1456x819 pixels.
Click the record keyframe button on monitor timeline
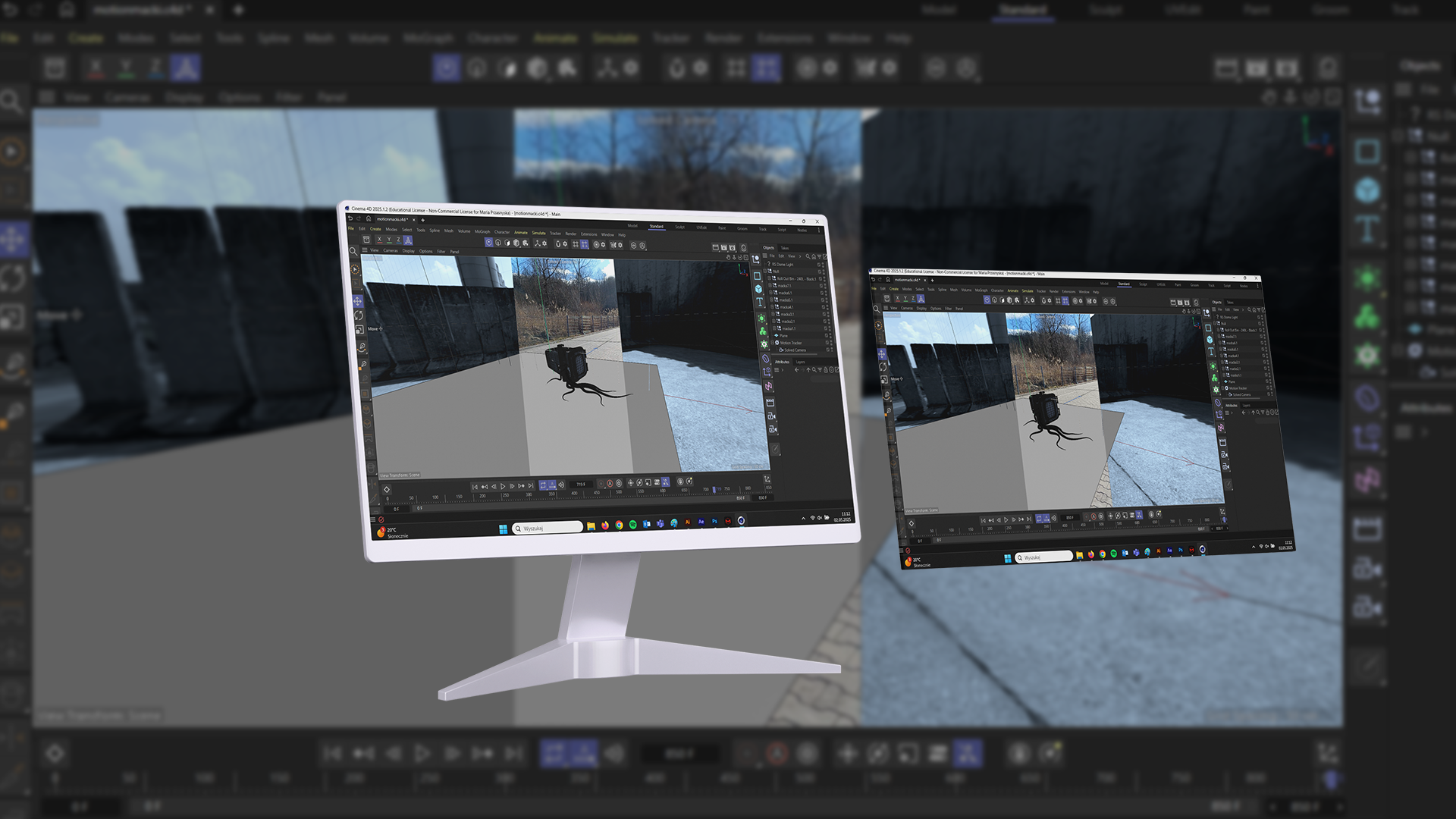(x=601, y=484)
